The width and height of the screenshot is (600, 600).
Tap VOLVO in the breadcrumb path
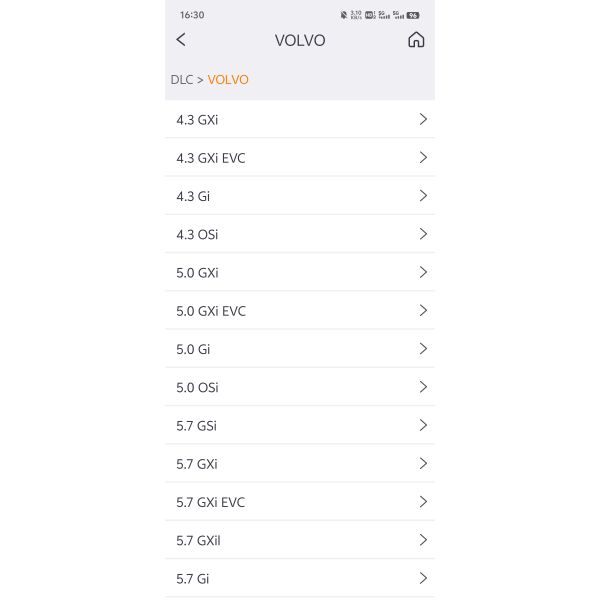228,80
